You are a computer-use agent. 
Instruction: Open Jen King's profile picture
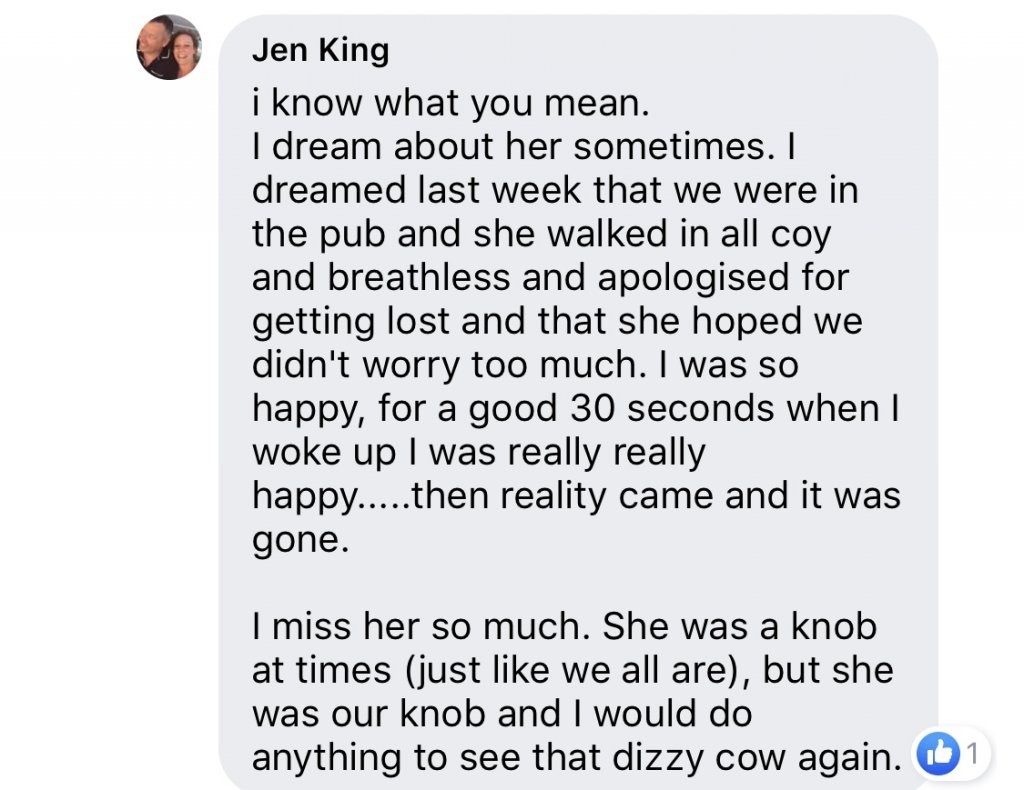pyautogui.click(x=169, y=48)
